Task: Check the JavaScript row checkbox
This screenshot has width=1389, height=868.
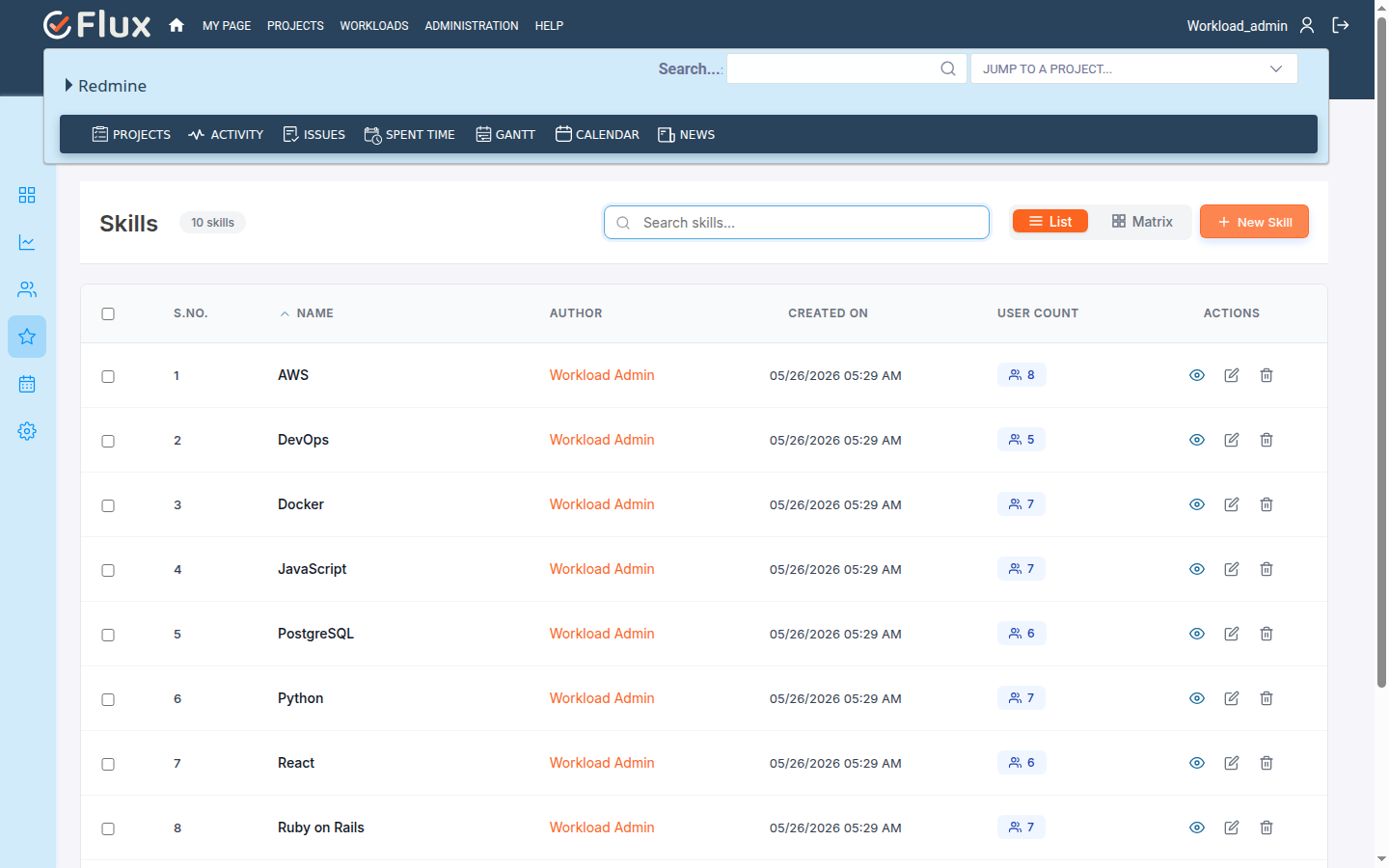Action: click(x=108, y=570)
